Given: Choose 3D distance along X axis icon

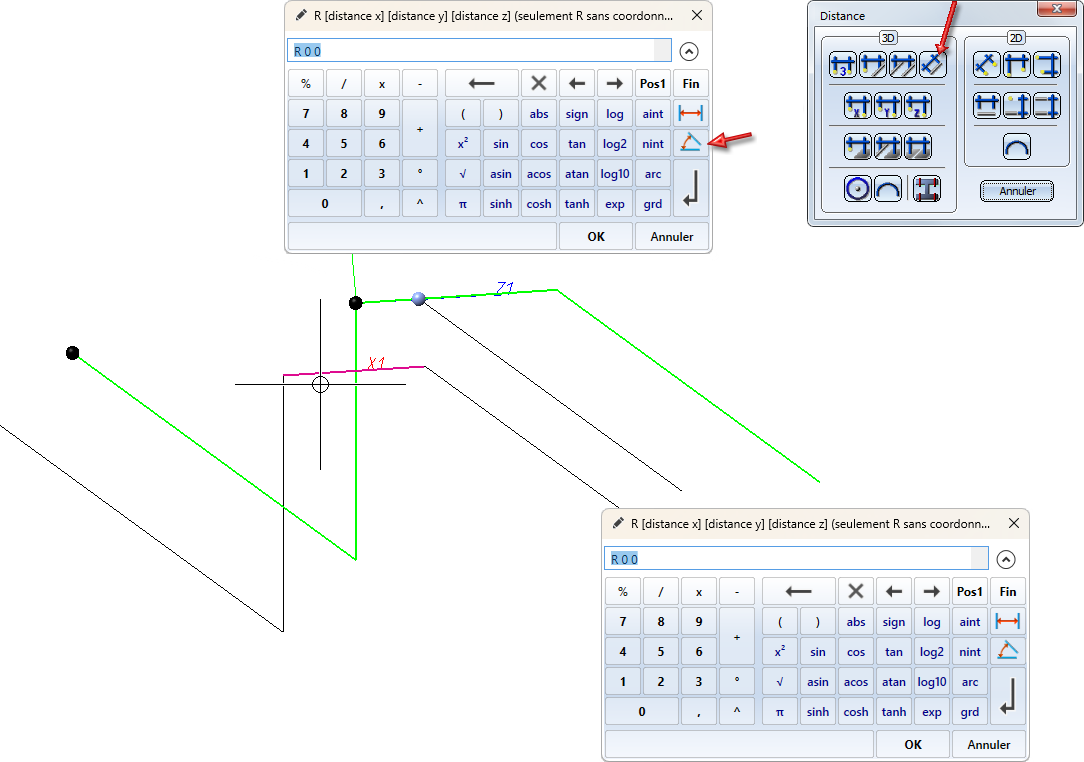Looking at the screenshot, I should 858,106.
